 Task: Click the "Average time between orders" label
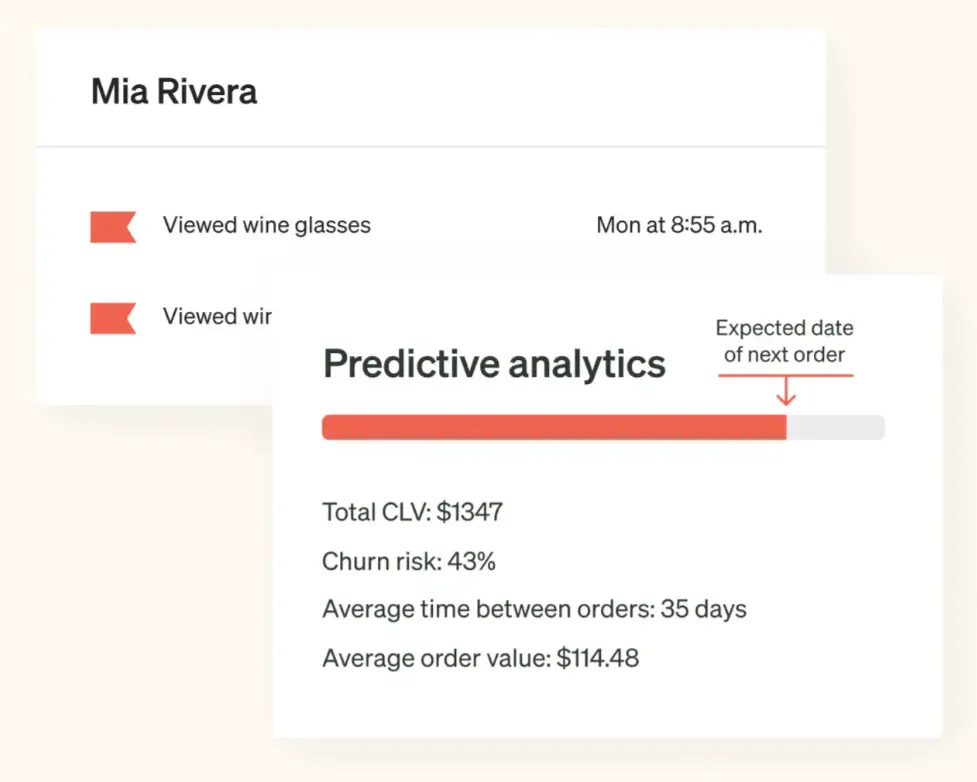[x=487, y=610]
